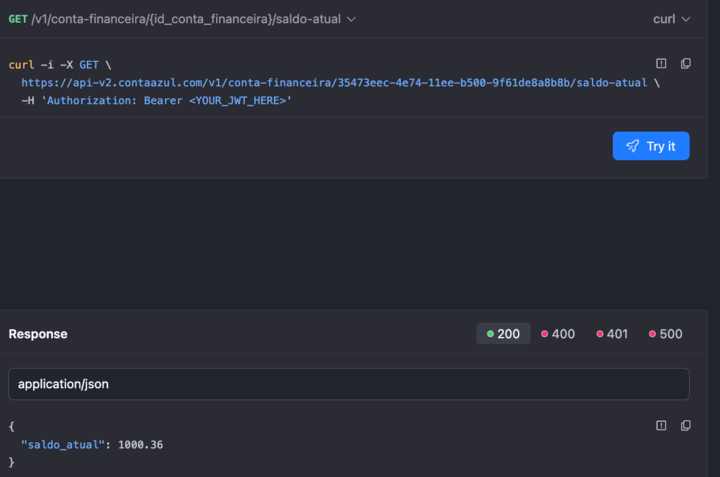The image size is (720, 477).
Task: Click the red dot beside 500
Action: click(652, 334)
